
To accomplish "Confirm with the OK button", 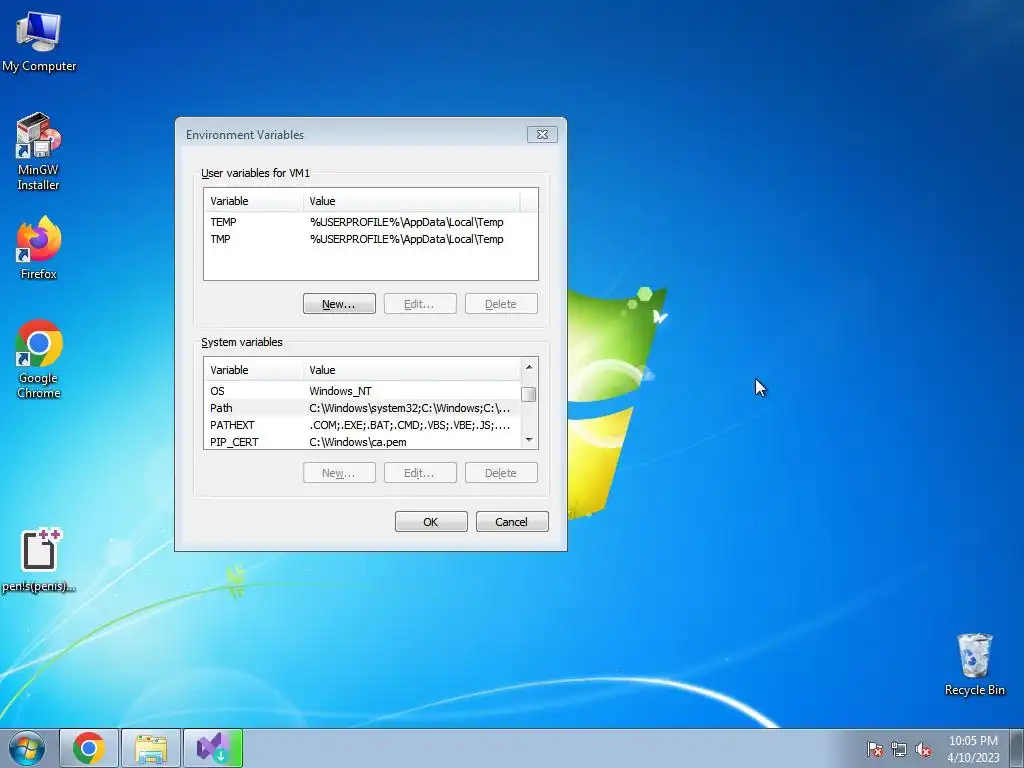I will (x=431, y=522).
